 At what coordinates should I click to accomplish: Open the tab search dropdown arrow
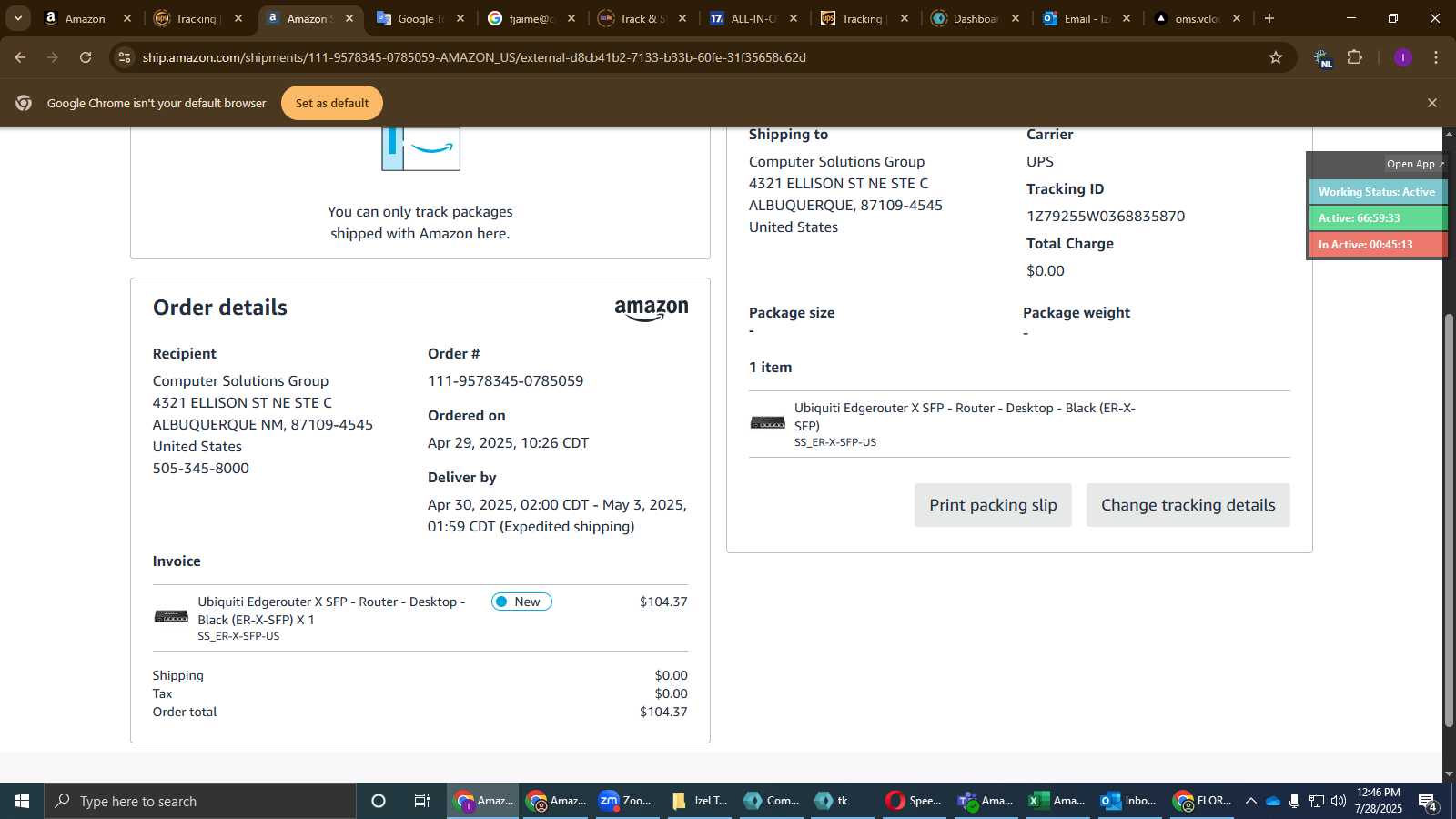click(17, 18)
